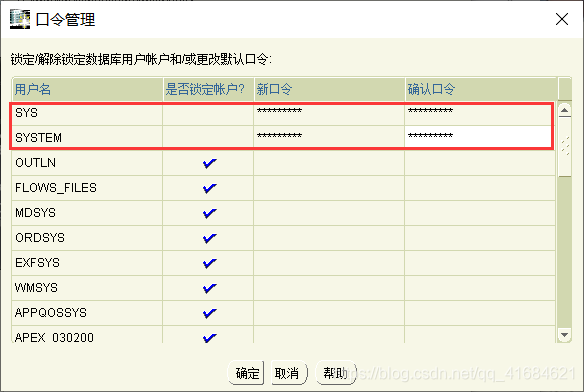Select the WMSYS username cell

click(87, 288)
